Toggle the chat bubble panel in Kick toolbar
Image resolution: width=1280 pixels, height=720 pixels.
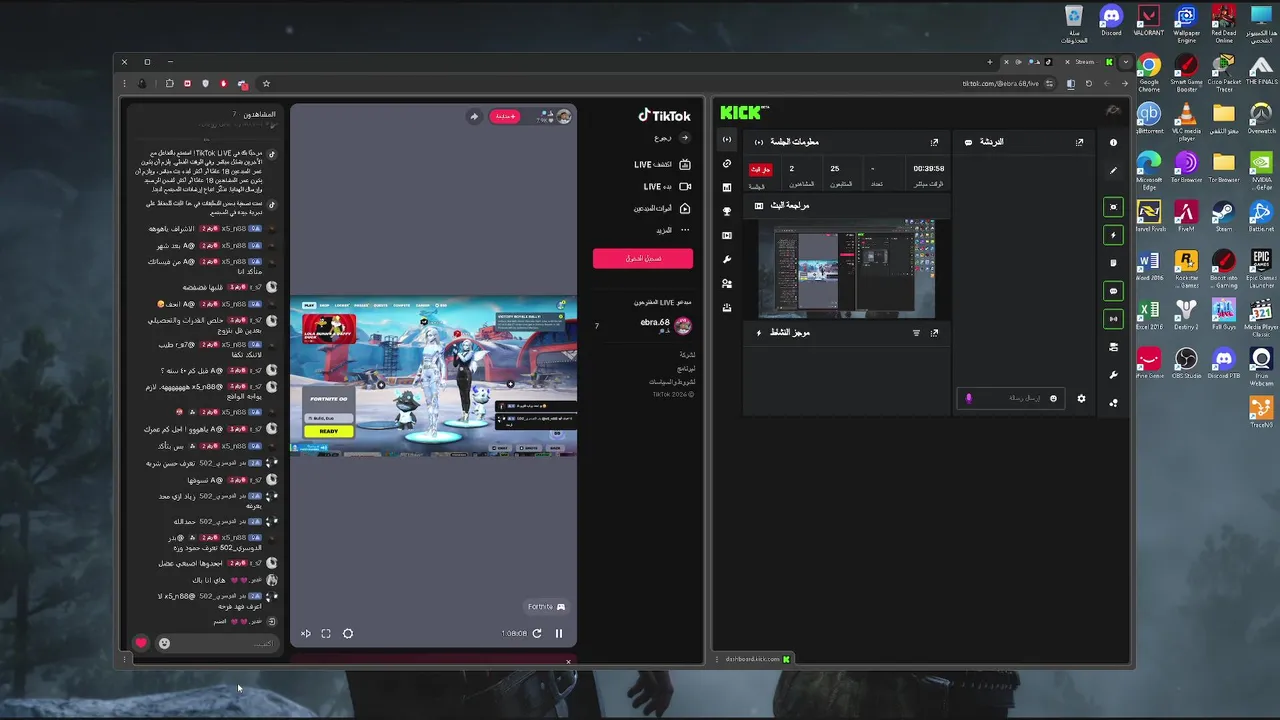1113,291
